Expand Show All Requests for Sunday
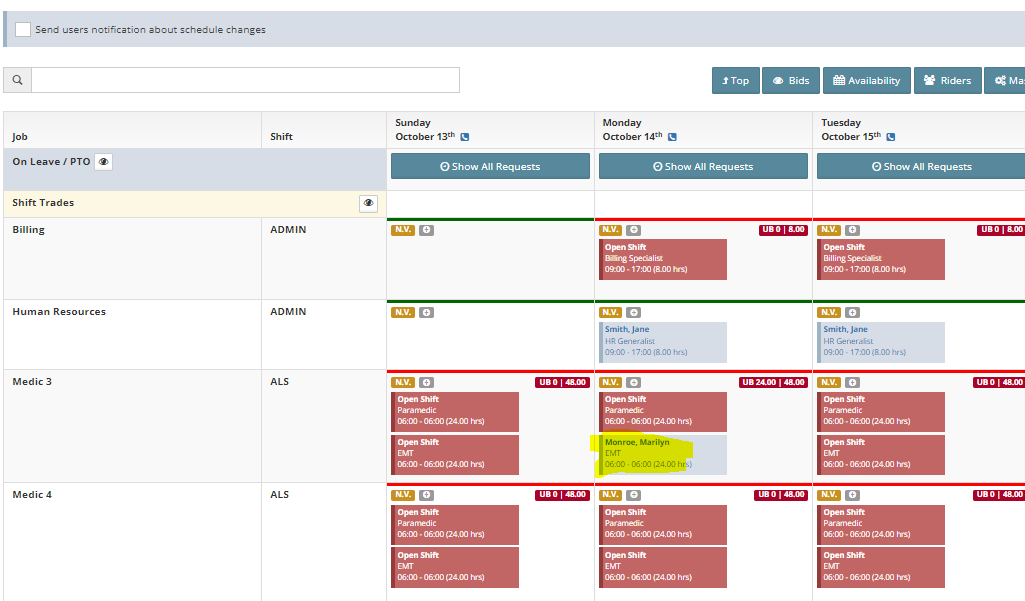1025x601 pixels. [490, 166]
